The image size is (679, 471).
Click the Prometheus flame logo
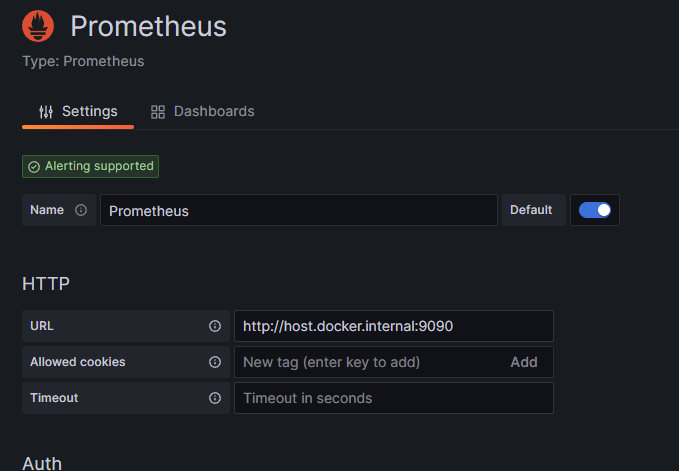39,26
